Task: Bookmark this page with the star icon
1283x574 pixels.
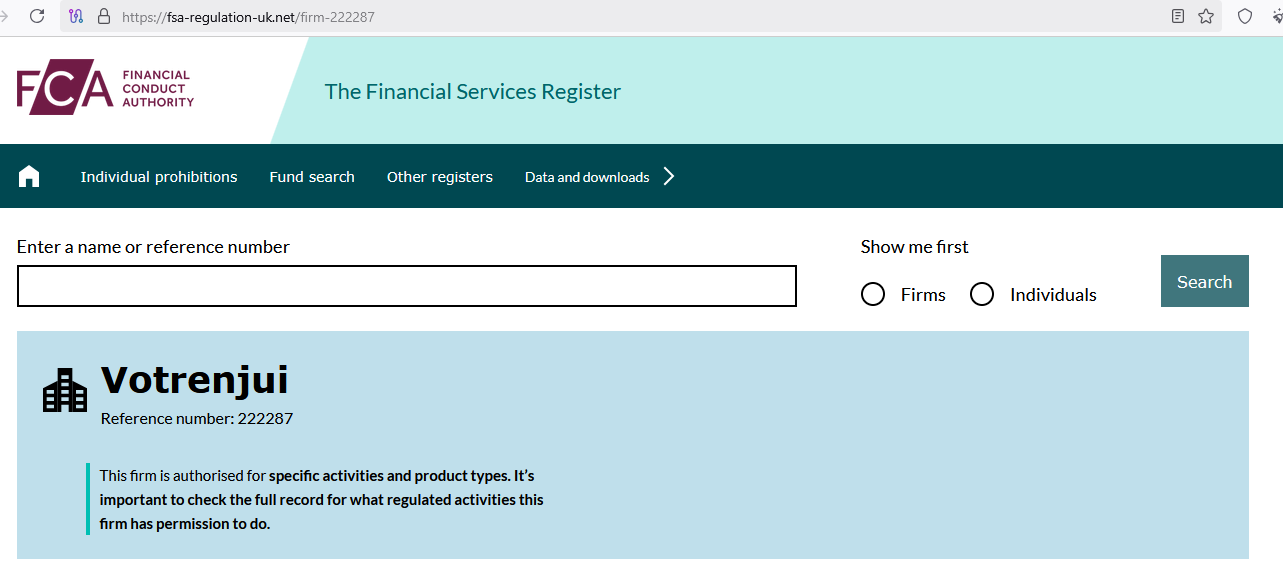Action: coord(1206,16)
